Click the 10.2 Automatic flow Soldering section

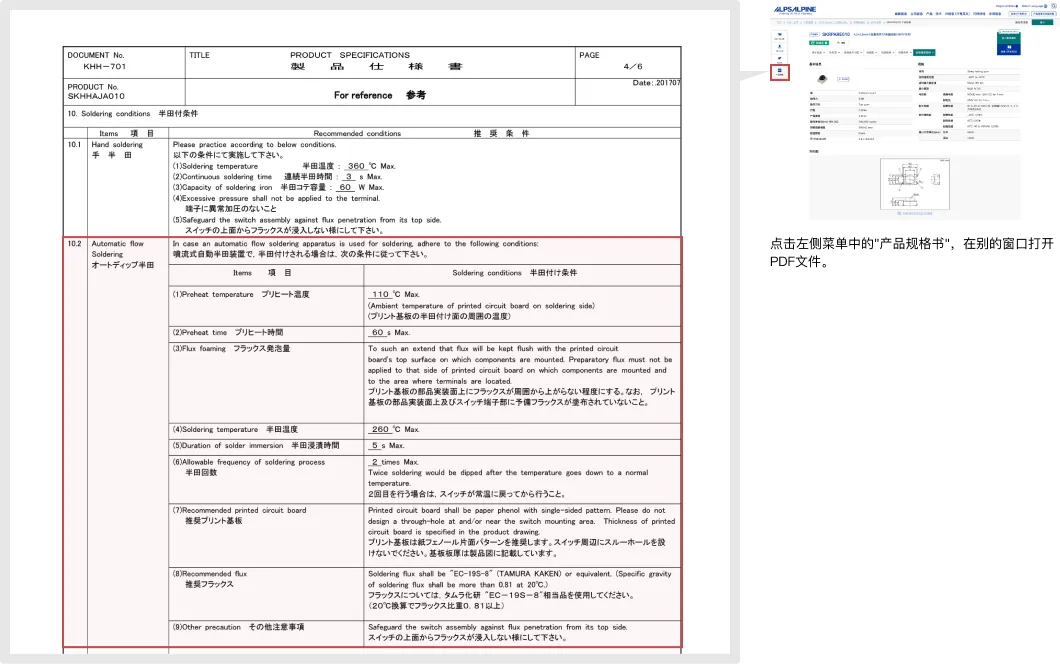[372, 442]
